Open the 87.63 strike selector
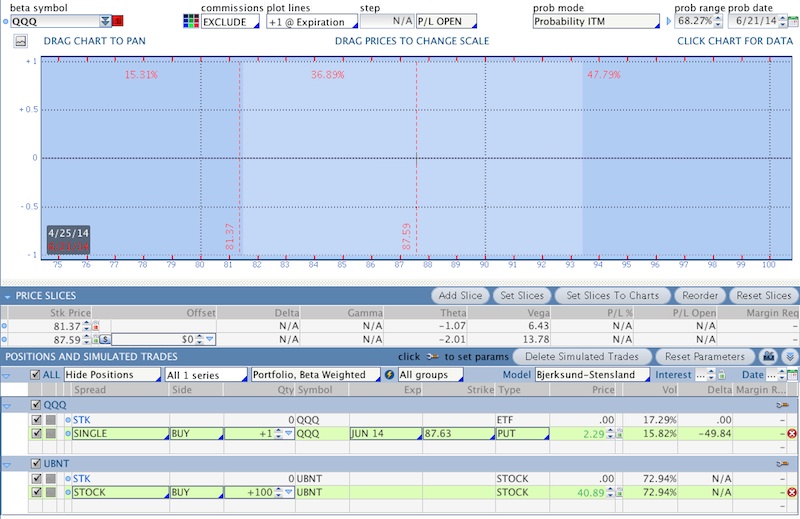Screen dimensions: 800x519 [459, 434]
